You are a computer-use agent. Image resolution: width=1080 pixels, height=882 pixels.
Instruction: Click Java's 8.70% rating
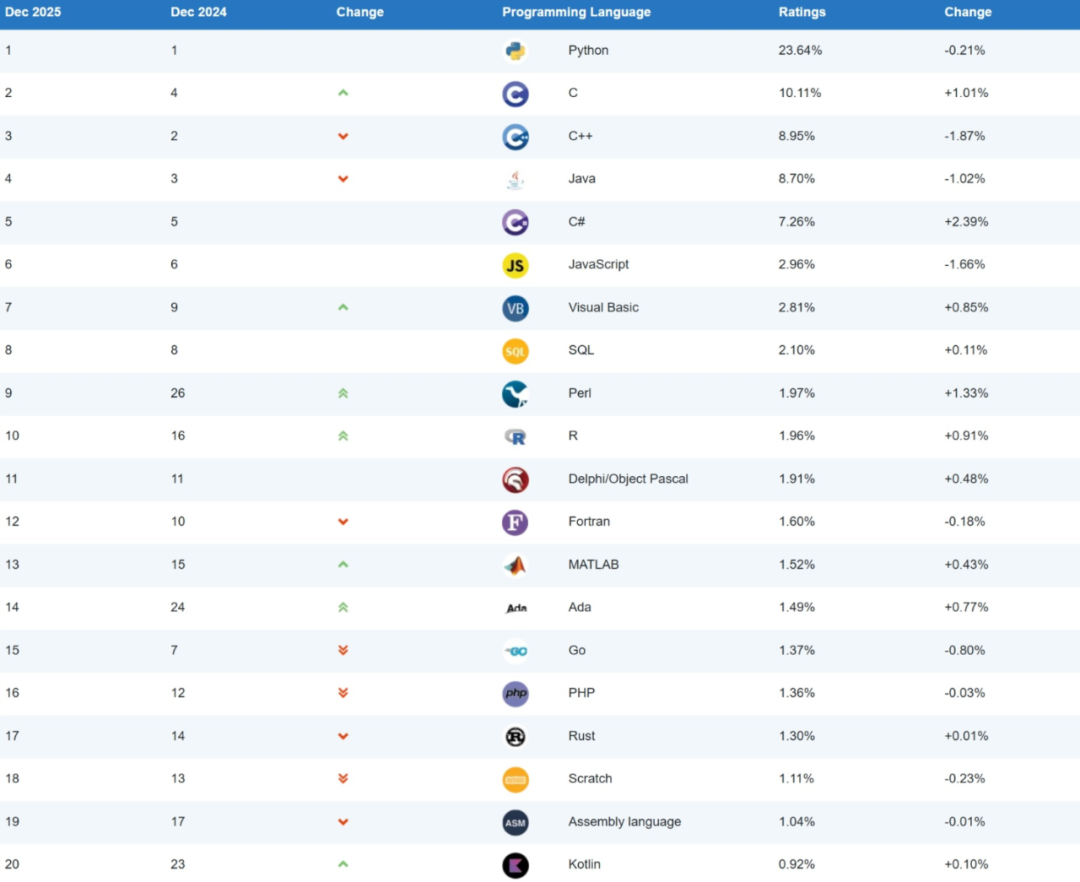[x=796, y=179]
